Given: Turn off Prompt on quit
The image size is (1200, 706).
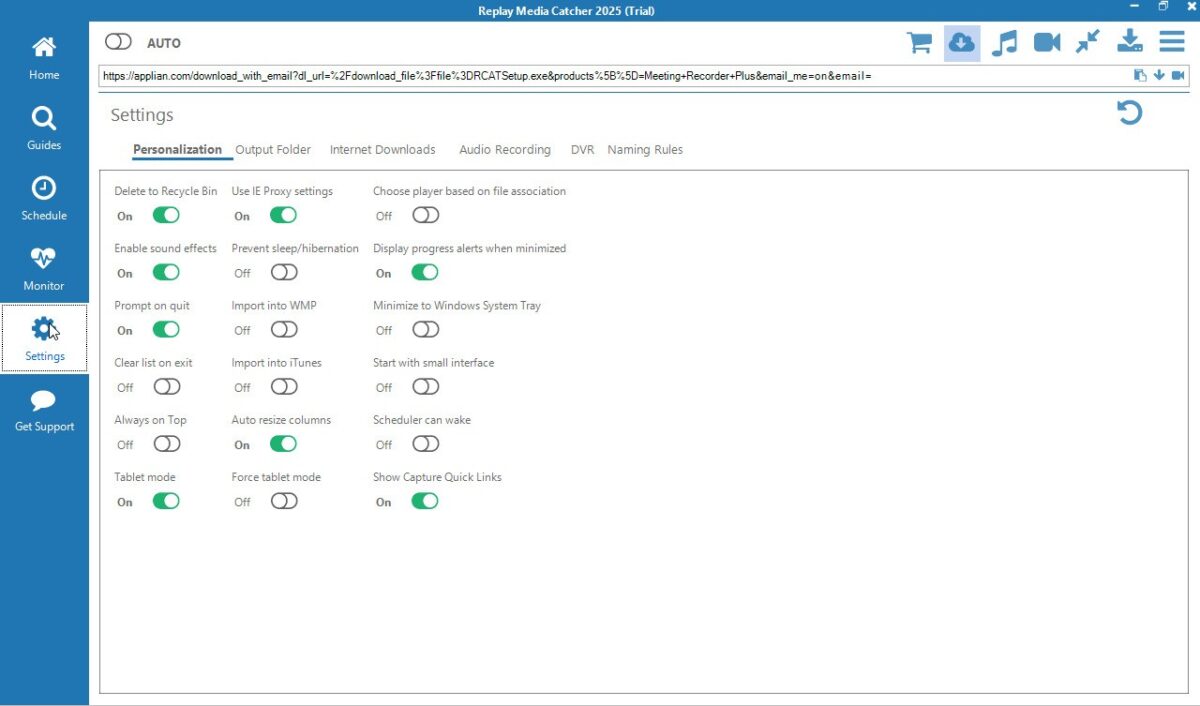Looking at the screenshot, I should pos(166,329).
